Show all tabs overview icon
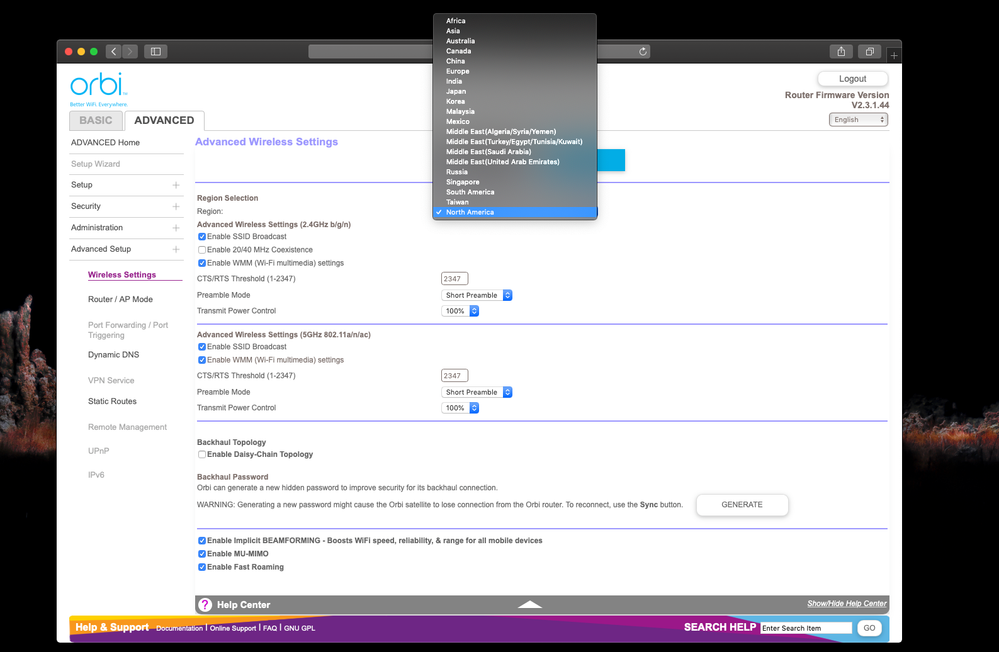The height and width of the screenshot is (652, 999). click(x=869, y=51)
